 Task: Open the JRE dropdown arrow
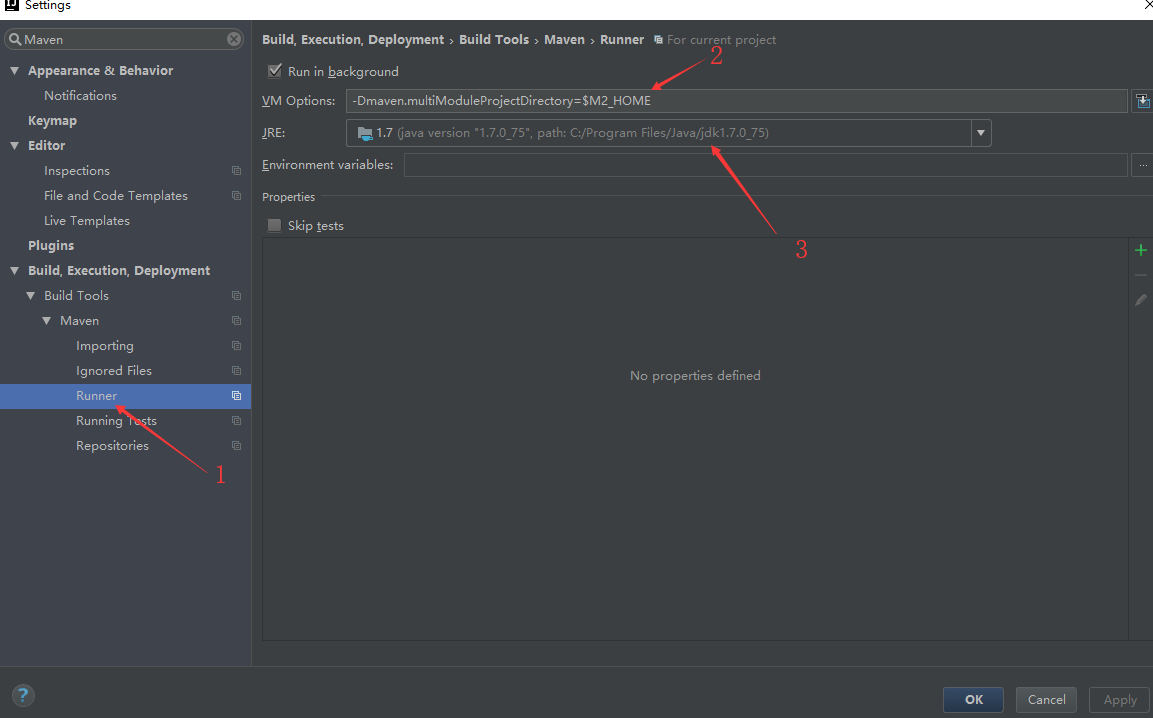pos(980,133)
